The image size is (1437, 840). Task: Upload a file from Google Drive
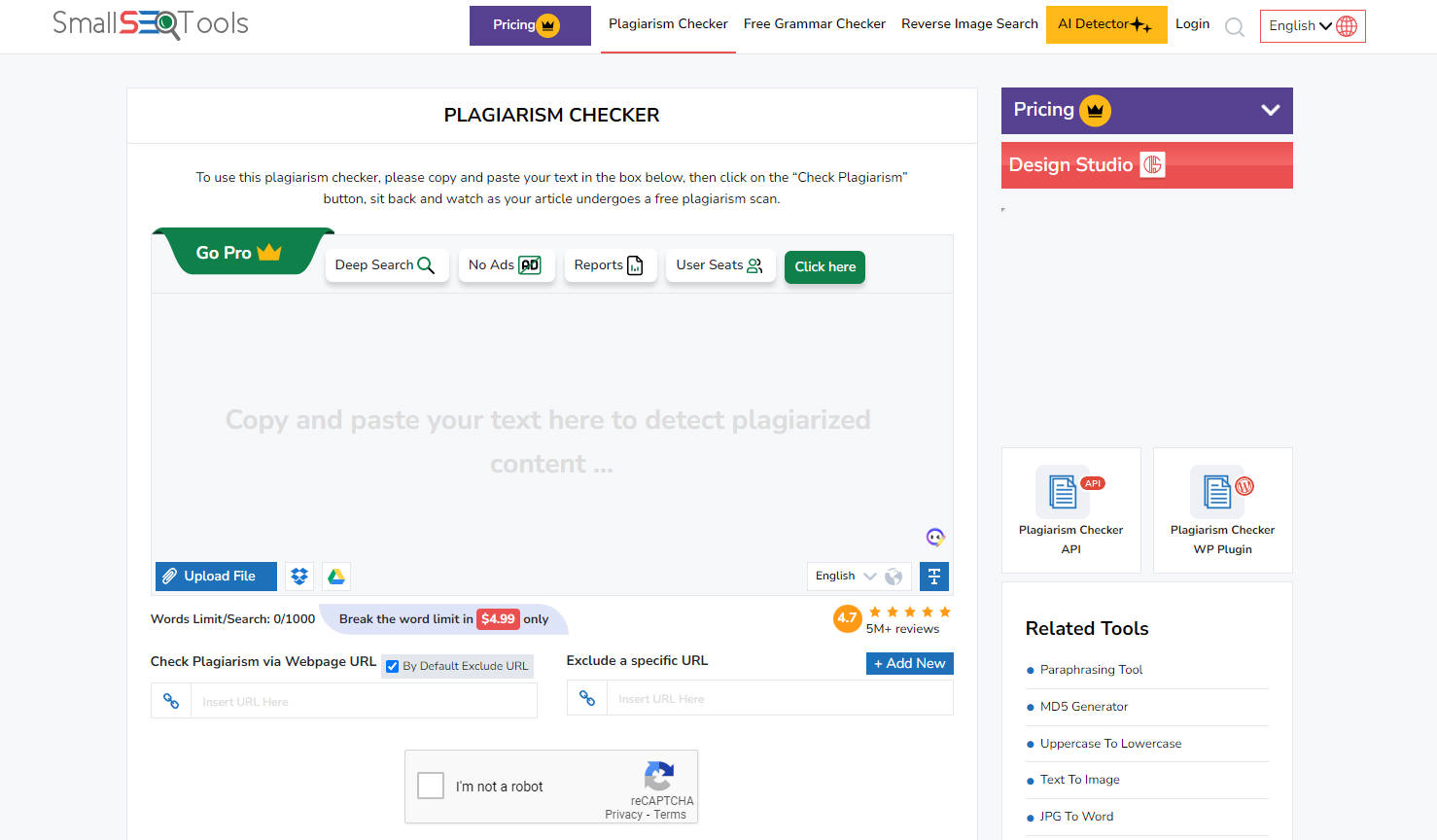coord(335,576)
